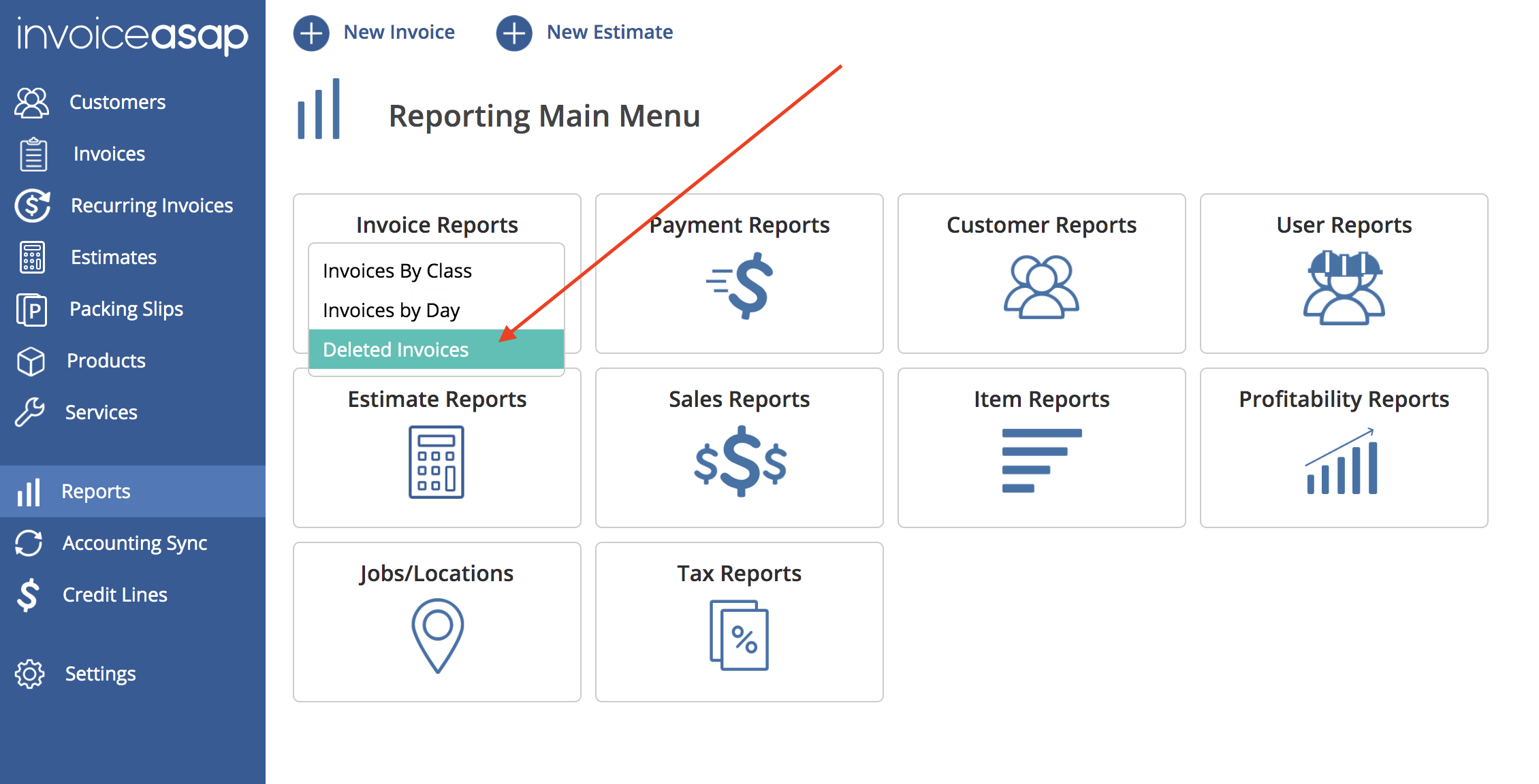
Task: Click the Settings gear icon
Action: click(x=29, y=674)
